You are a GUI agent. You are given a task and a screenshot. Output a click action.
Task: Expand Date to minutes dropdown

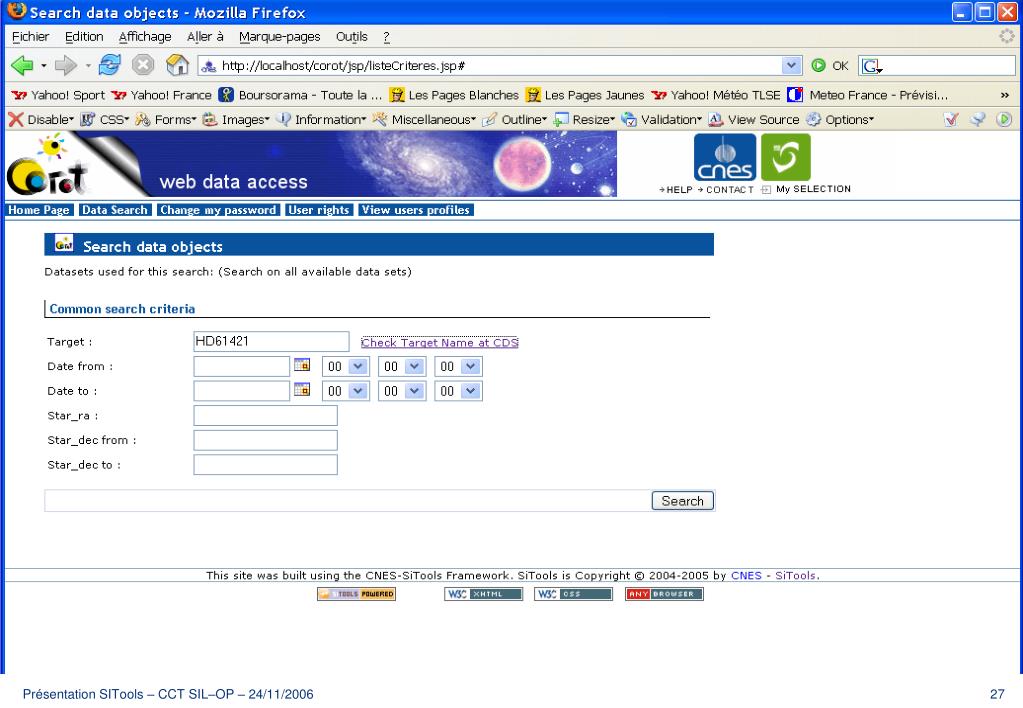point(414,391)
